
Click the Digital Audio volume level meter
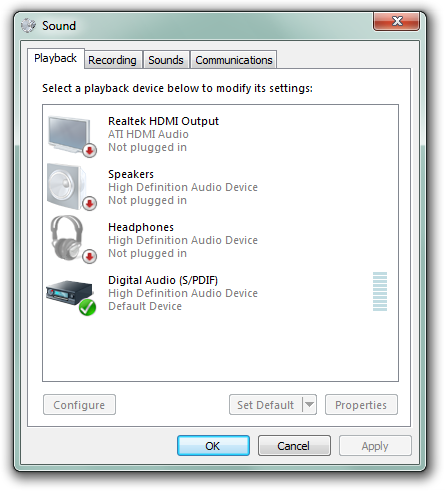[380, 292]
